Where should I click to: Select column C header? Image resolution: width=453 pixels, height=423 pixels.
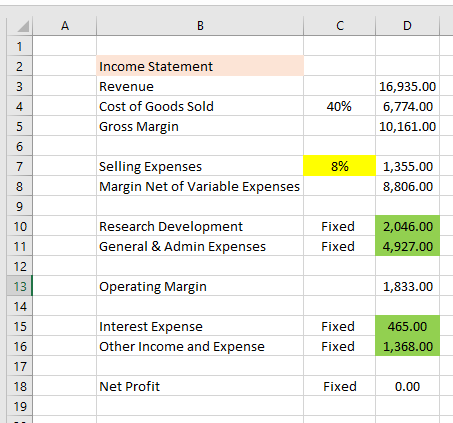point(340,26)
